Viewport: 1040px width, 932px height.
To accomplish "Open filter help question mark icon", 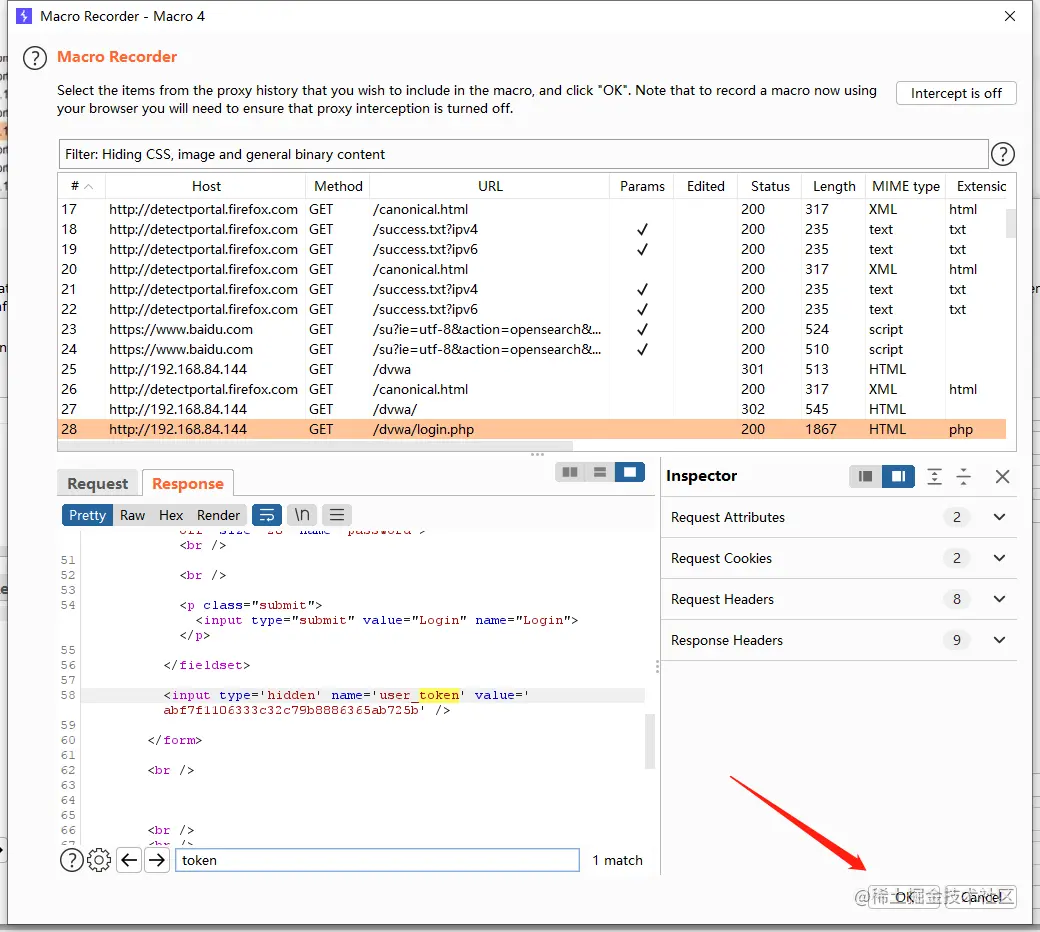I will (1002, 155).
